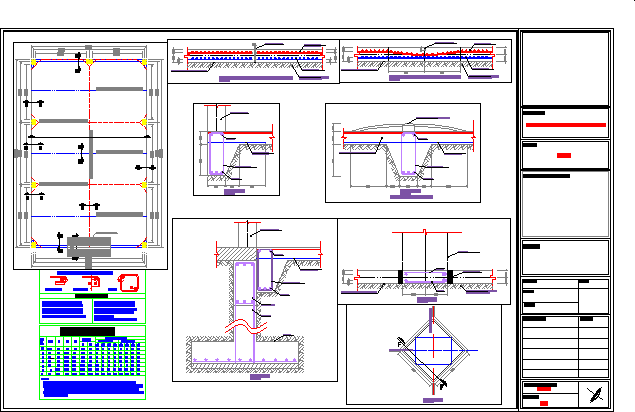Click the red stirrup shape in legend

point(128,281)
